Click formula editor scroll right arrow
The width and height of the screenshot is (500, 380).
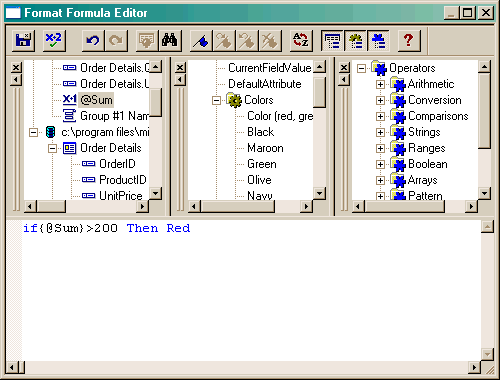click(474, 368)
